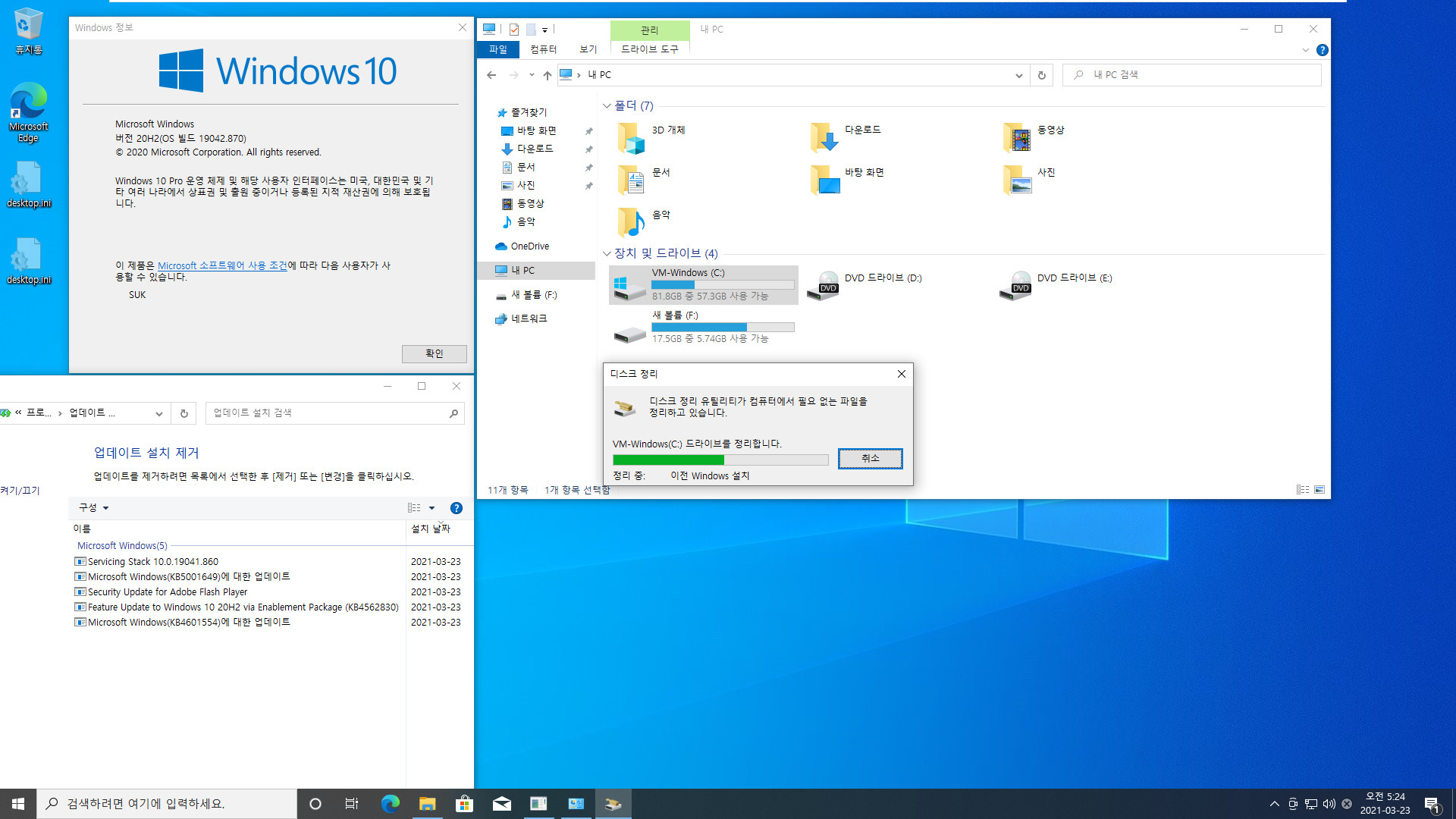The height and width of the screenshot is (819, 1456).
Task: Open the 보기 ribbon tab
Action: [x=588, y=49]
